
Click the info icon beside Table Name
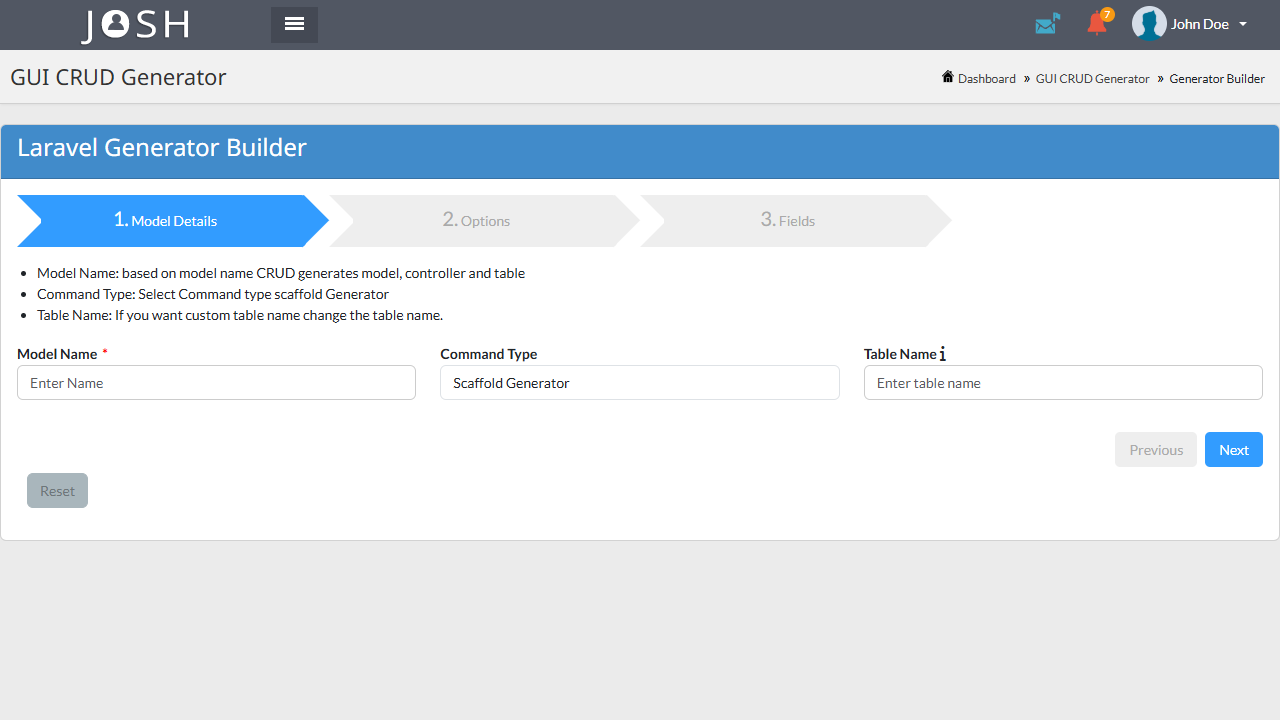click(x=943, y=353)
